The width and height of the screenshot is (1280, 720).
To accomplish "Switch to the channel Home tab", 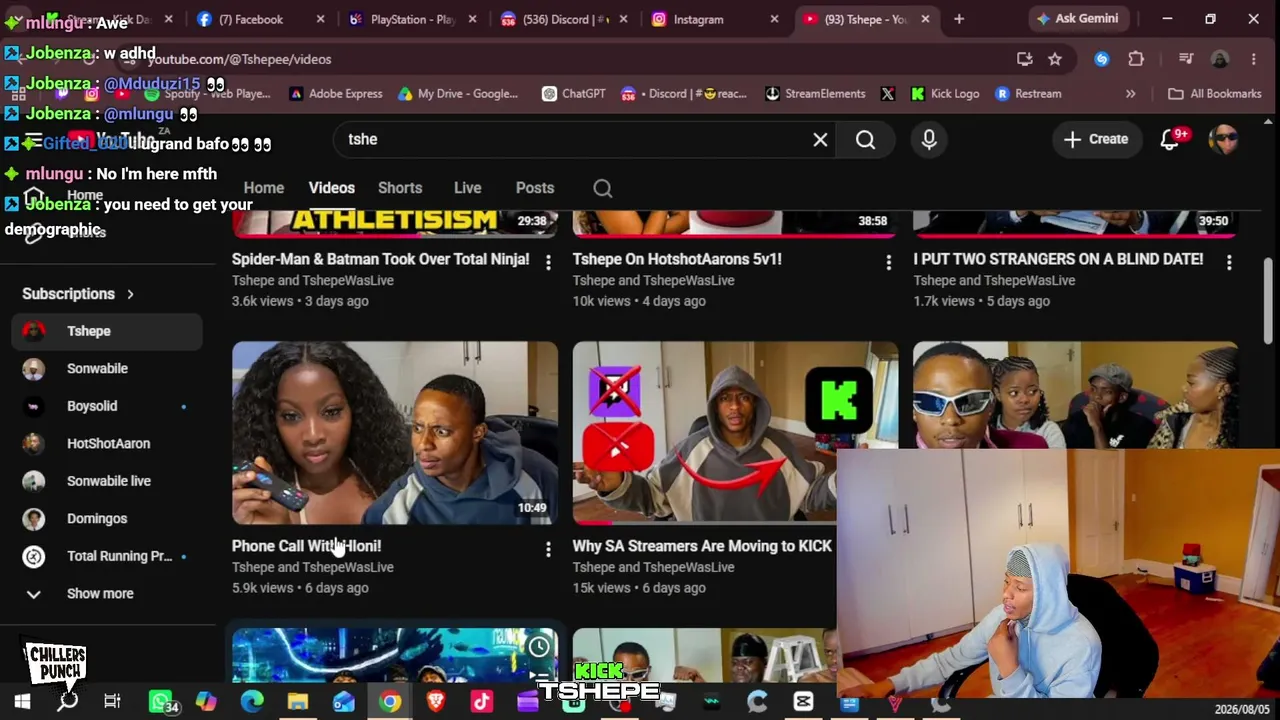I will 264,188.
